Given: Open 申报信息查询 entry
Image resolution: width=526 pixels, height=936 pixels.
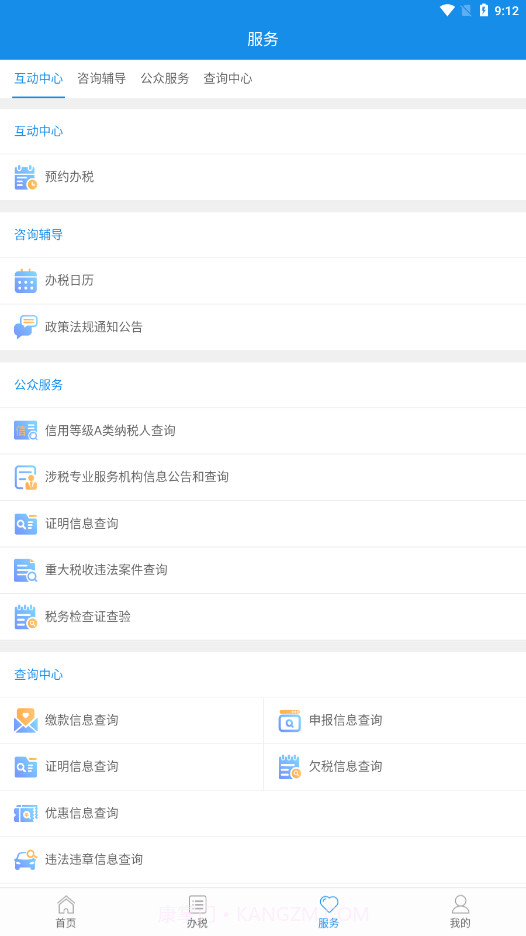Looking at the screenshot, I should click(x=395, y=721).
